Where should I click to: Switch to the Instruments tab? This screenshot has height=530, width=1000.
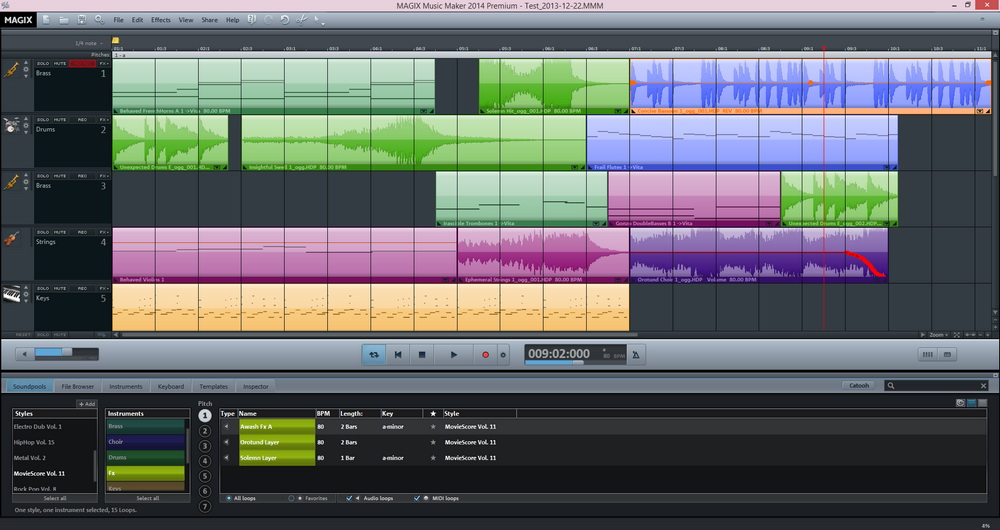click(126, 386)
